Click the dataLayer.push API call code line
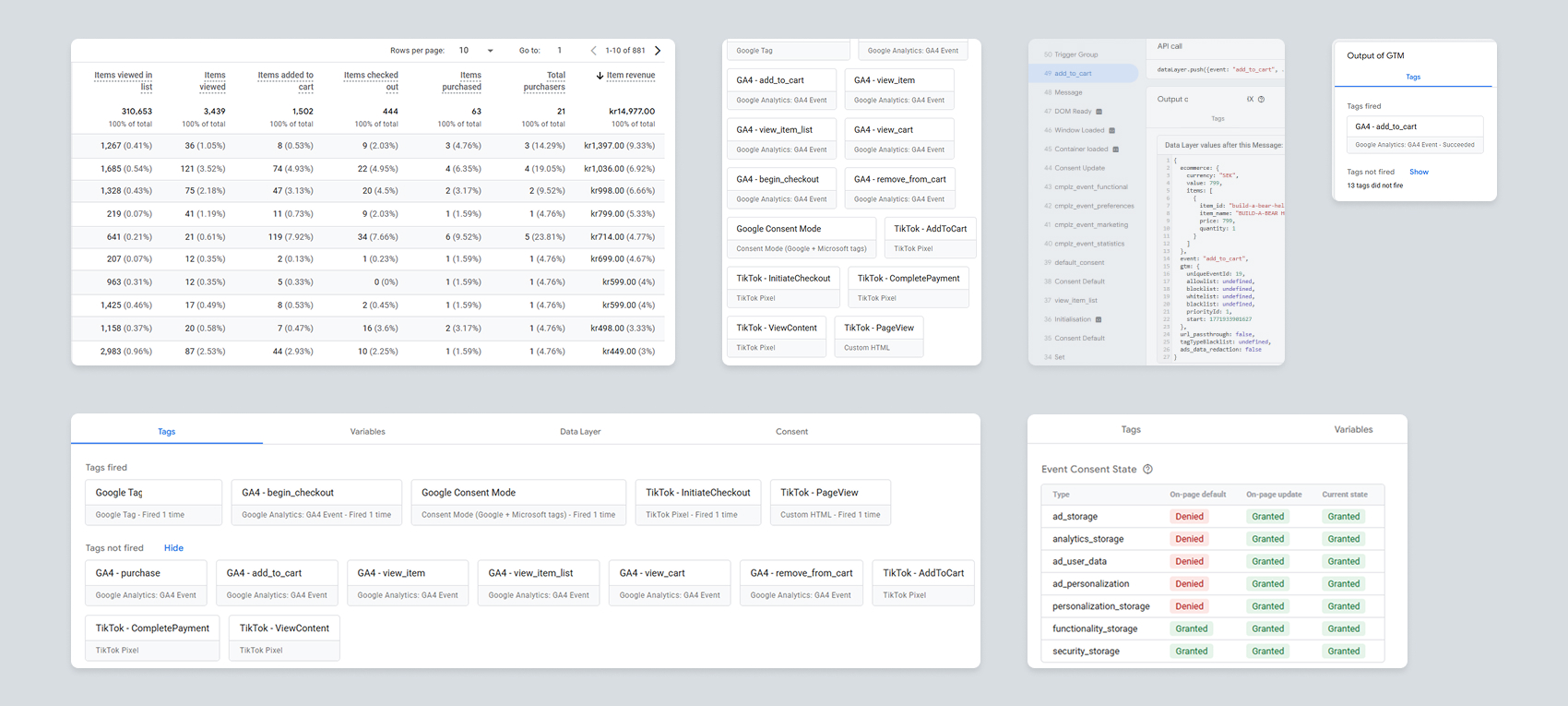Viewport: 1568px width, 706px height. click(x=1219, y=70)
